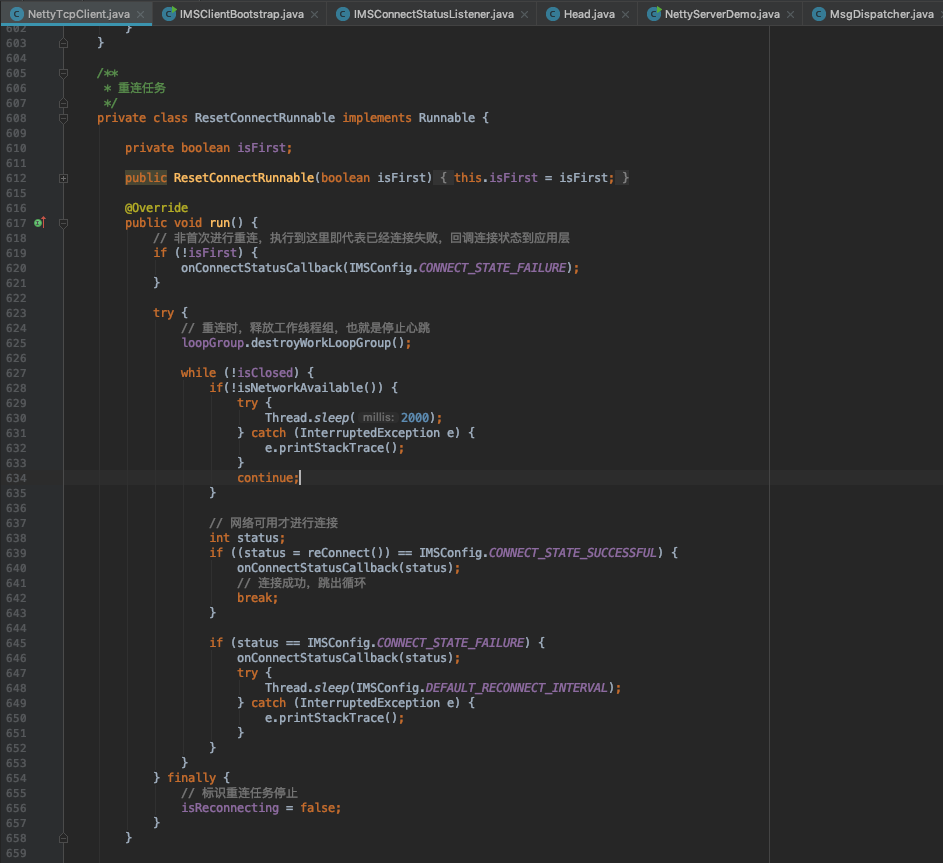Click the class icon on IMSConnectStatusListener.java tab
Viewport: 943px width, 863px height.
[x=343, y=14]
